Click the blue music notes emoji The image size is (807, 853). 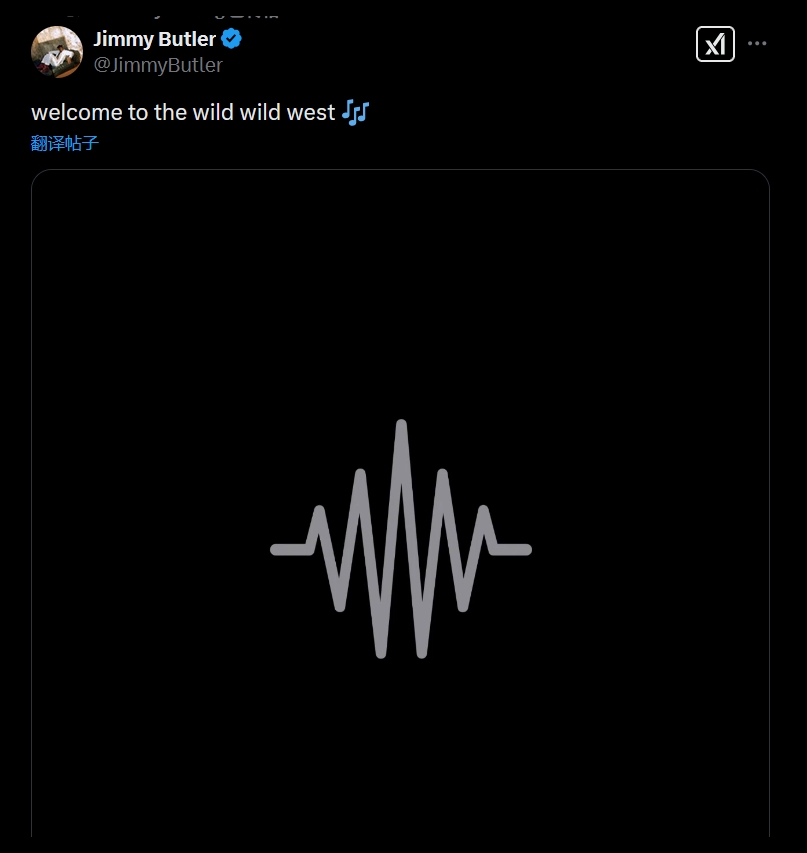coord(355,113)
